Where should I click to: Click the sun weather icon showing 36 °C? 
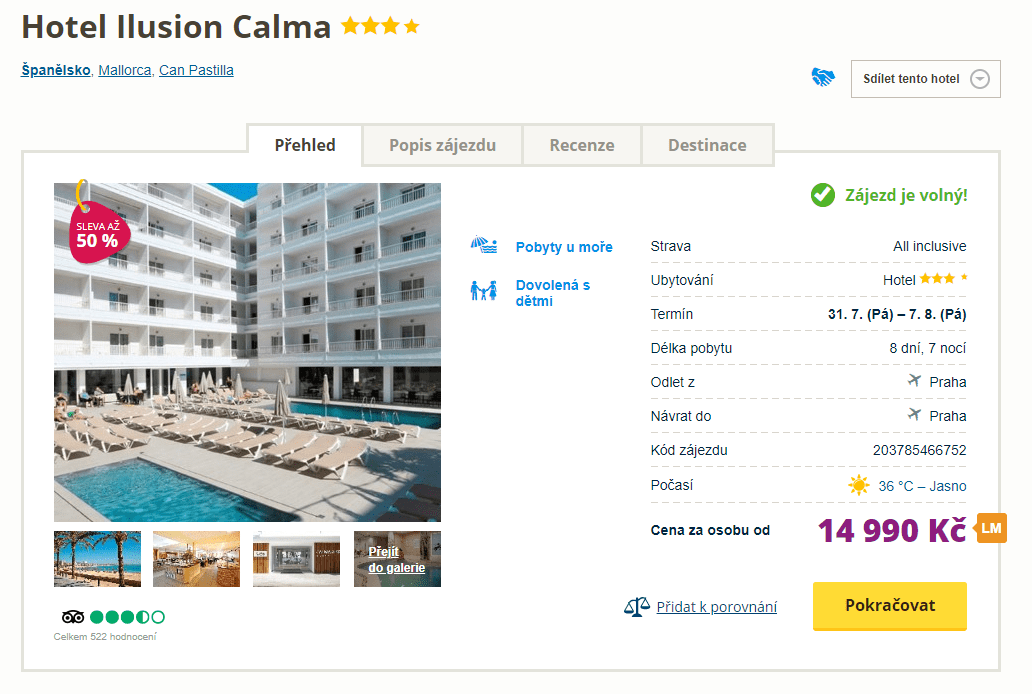point(859,484)
